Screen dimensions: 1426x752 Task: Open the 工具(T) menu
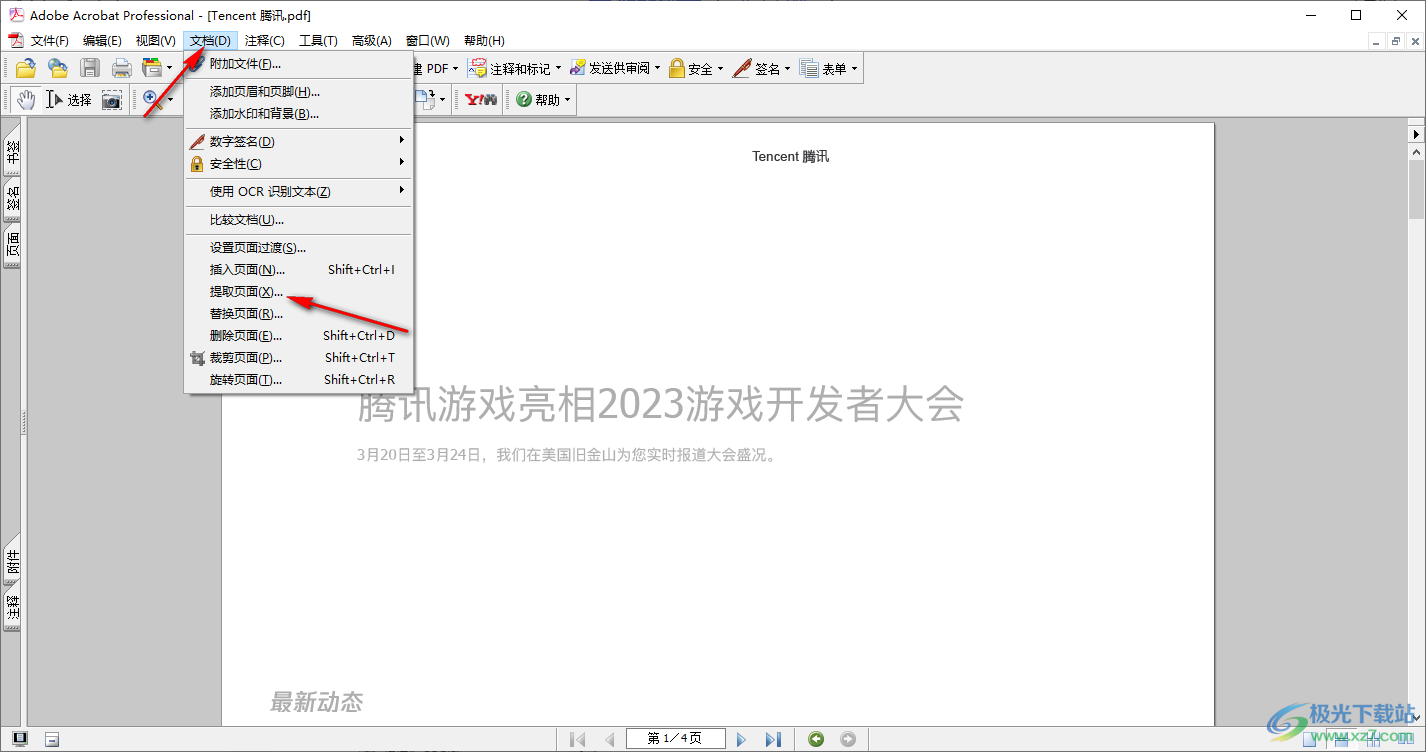pyautogui.click(x=318, y=41)
